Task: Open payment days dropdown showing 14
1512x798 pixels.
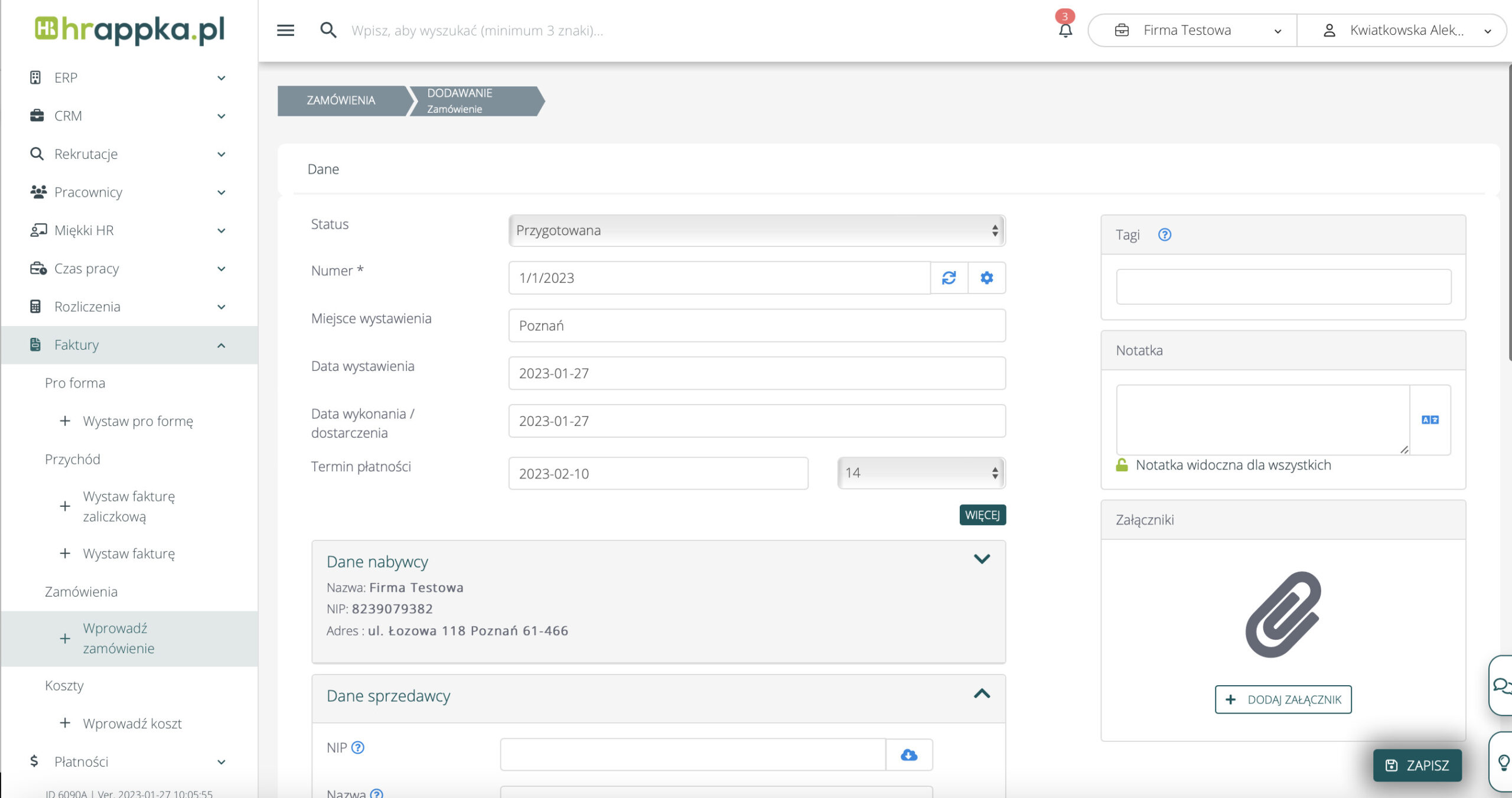Action: point(921,473)
